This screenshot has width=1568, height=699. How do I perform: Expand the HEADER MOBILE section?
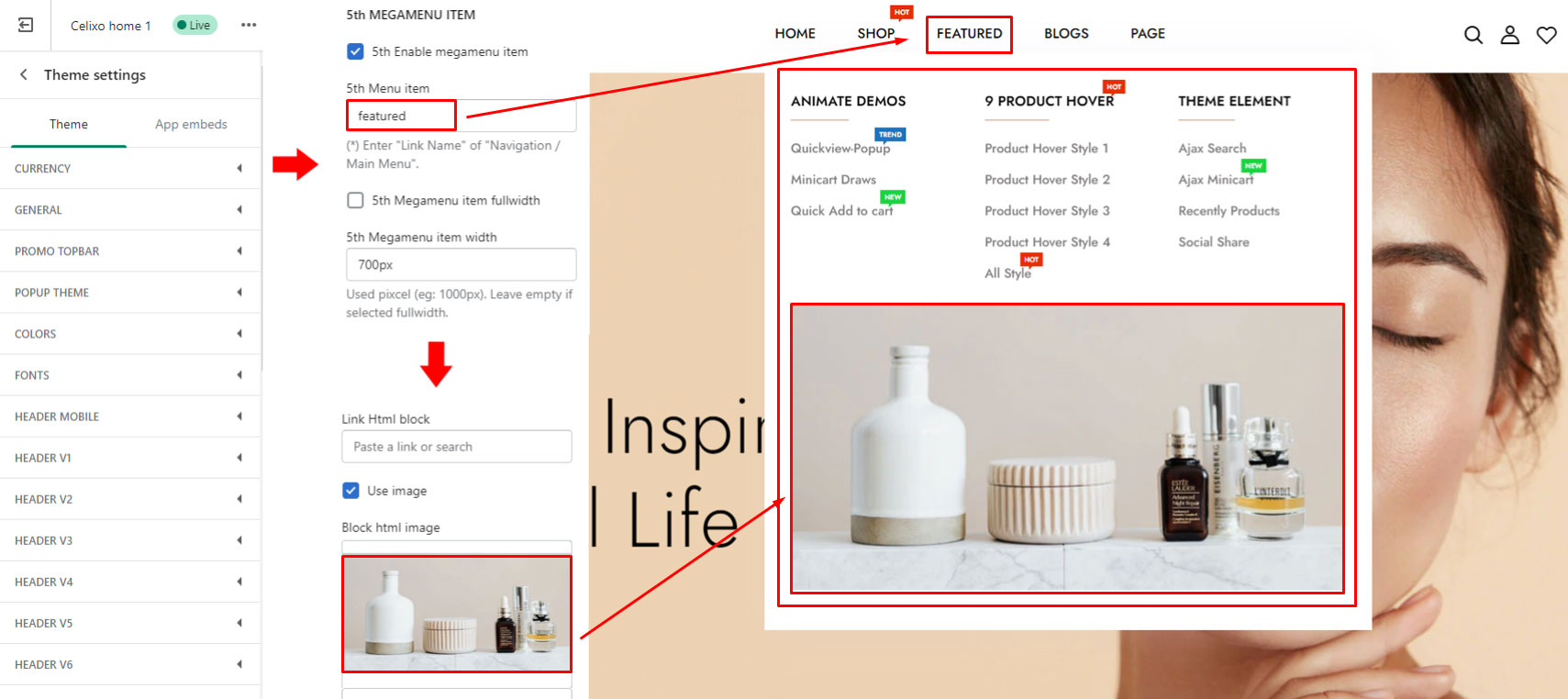[129, 416]
